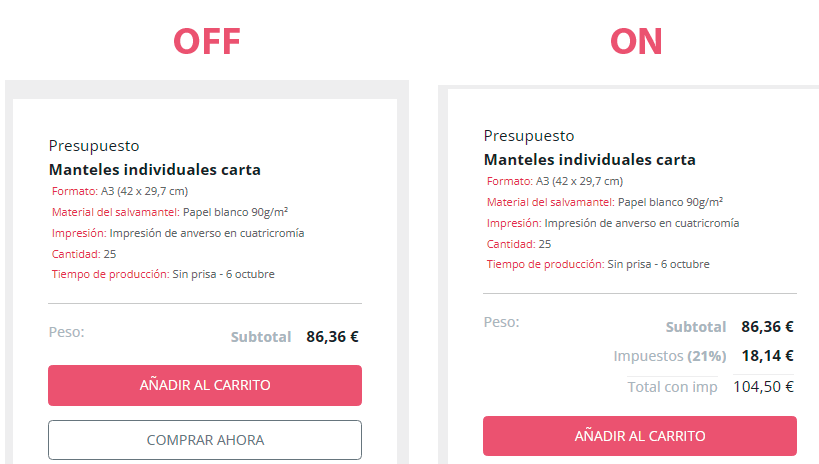Click the OFF heading text
The width and height of the screenshot is (819, 464).
pyautogui.click(x=206, y=41)
